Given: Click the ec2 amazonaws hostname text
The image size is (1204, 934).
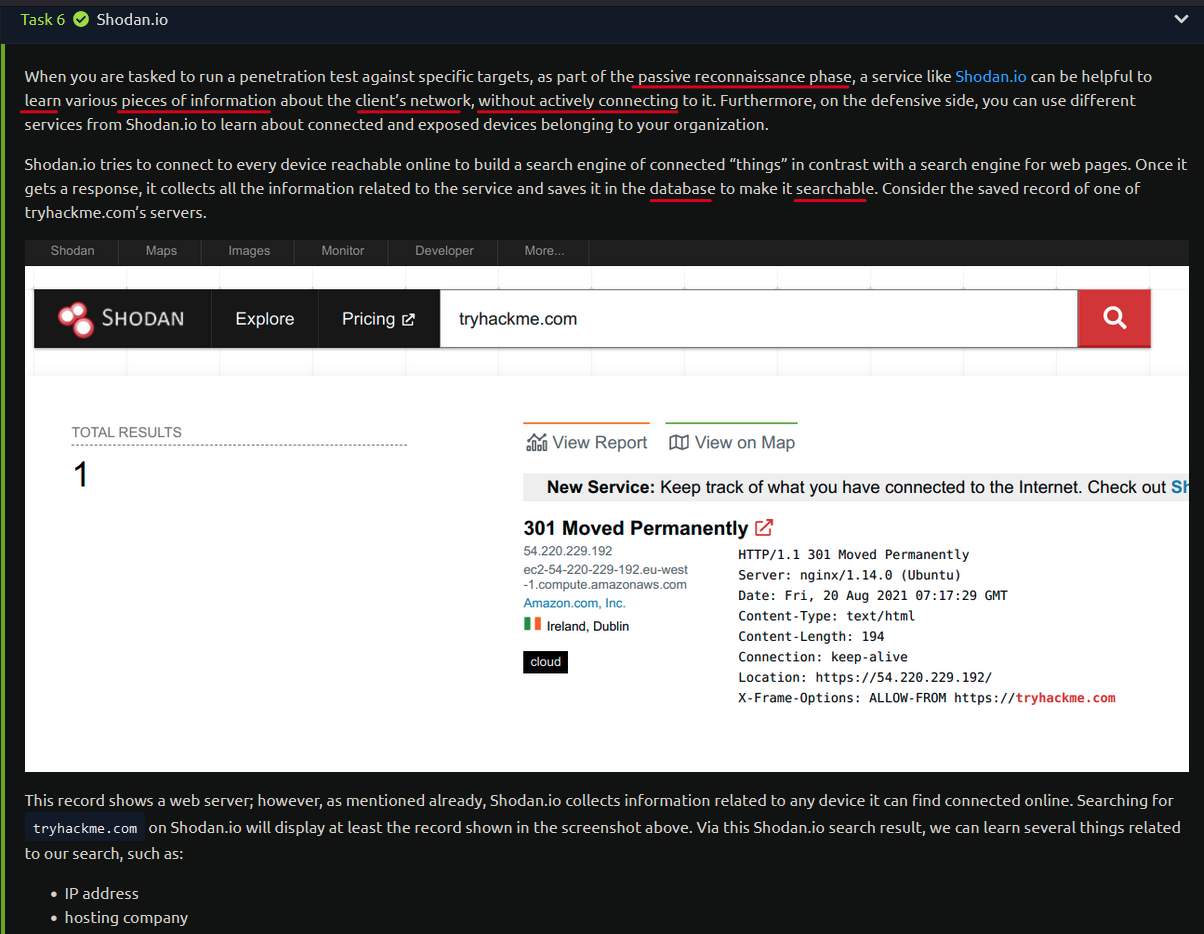Looking at the screenshot, I should tap(605, 577).
